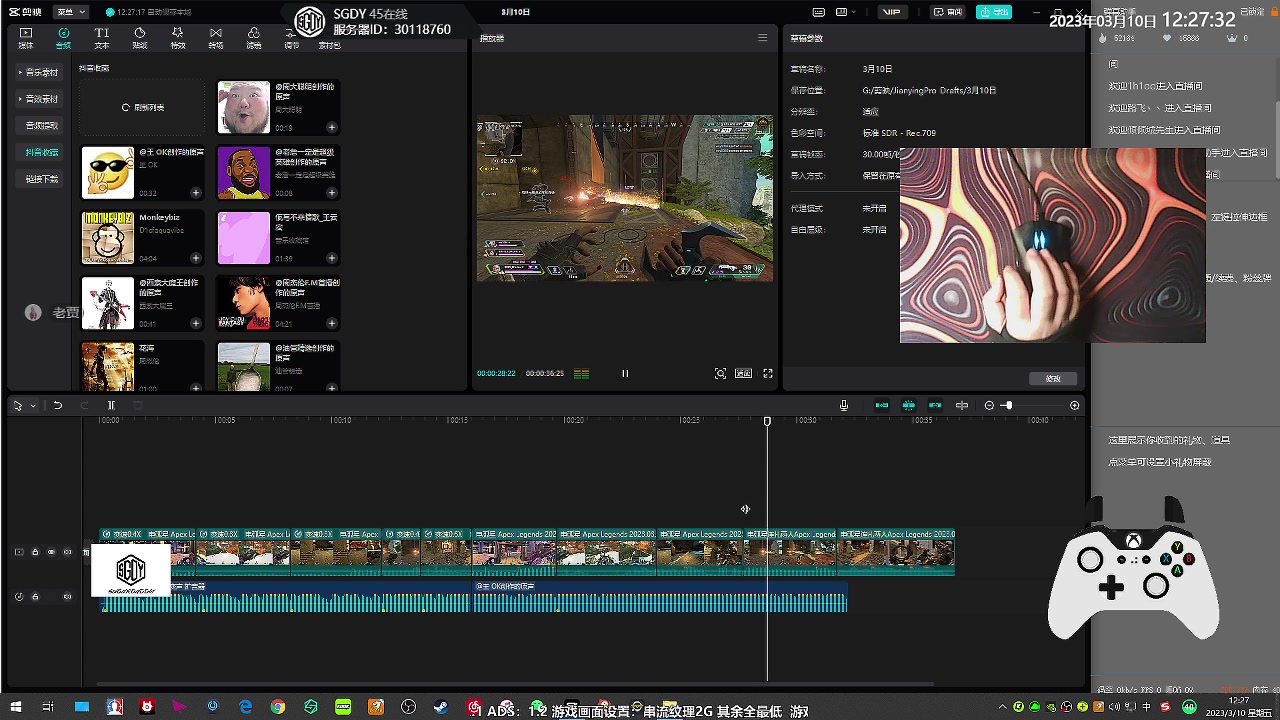Add the 00:41 track with plus icon
Image resolution: width=1280 pixels, height=720 pixels.
click(x=195, y=323)
